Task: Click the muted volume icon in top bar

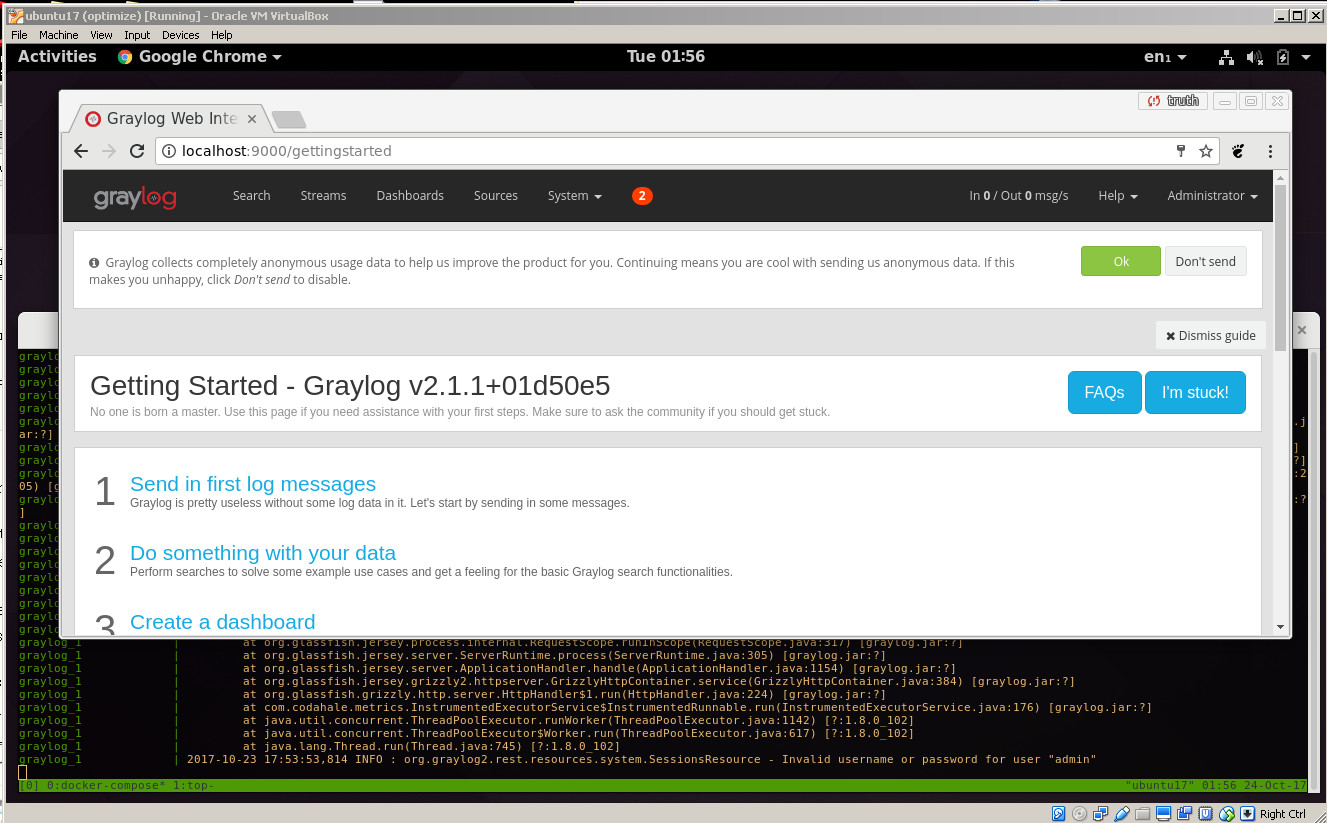Action: pos(1255,58)
